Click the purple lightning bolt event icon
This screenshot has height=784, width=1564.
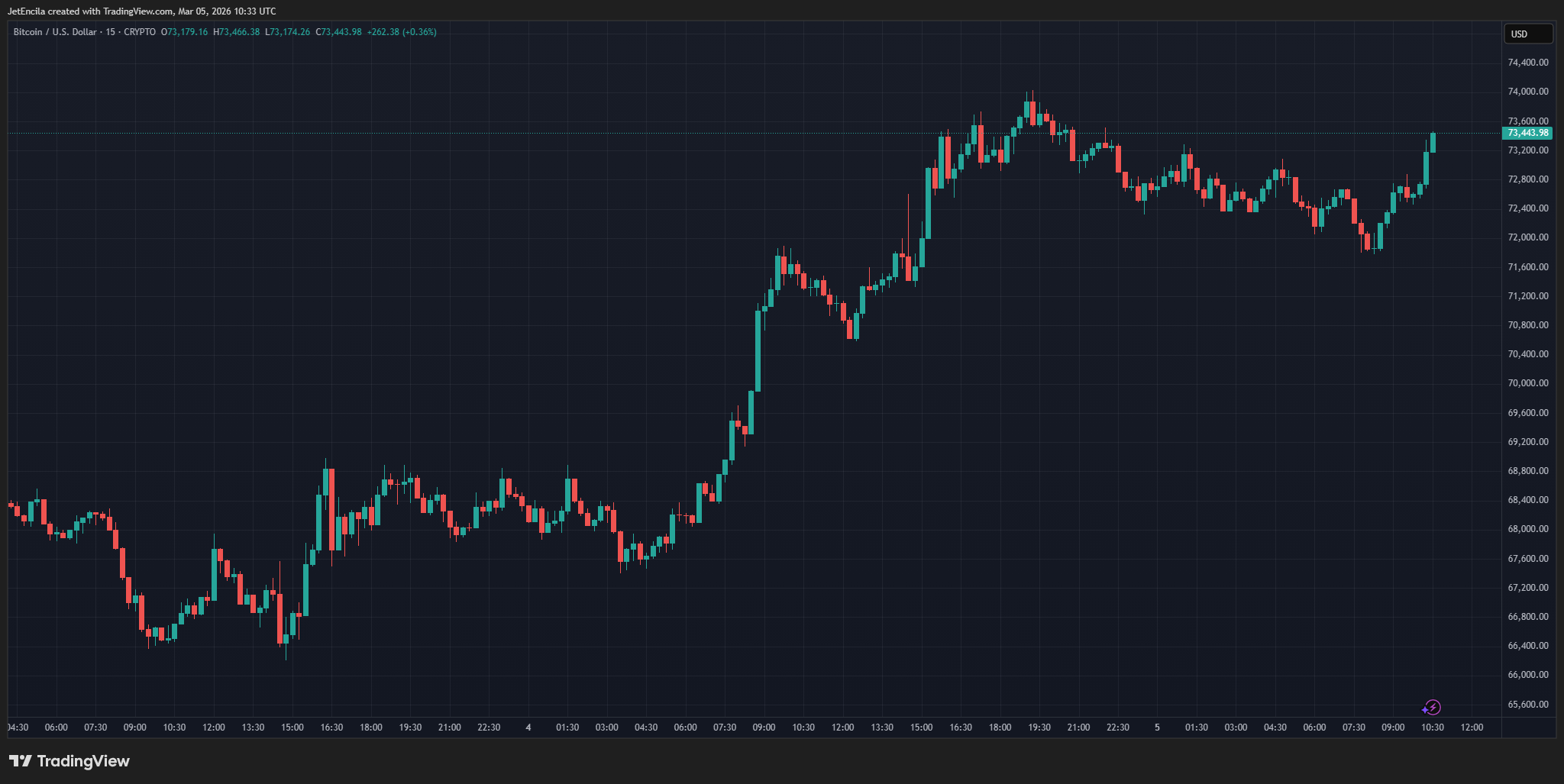(1432, 708)
